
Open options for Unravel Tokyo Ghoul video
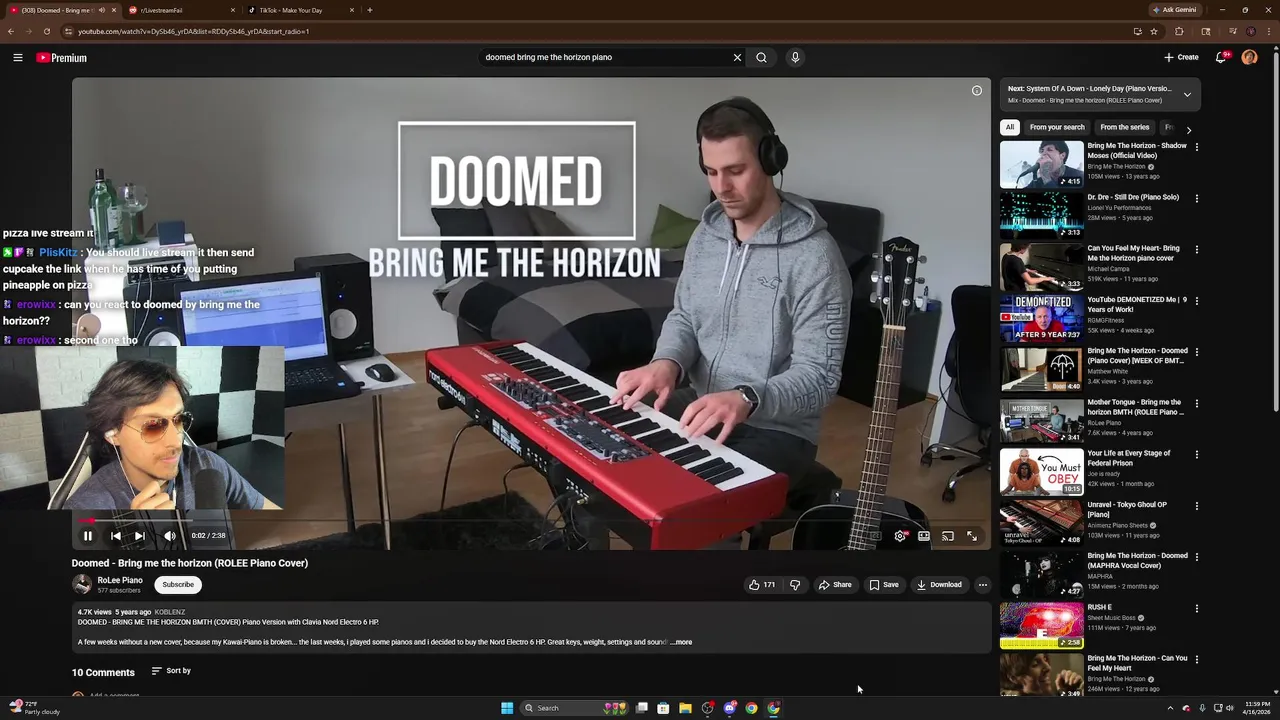1196,506
